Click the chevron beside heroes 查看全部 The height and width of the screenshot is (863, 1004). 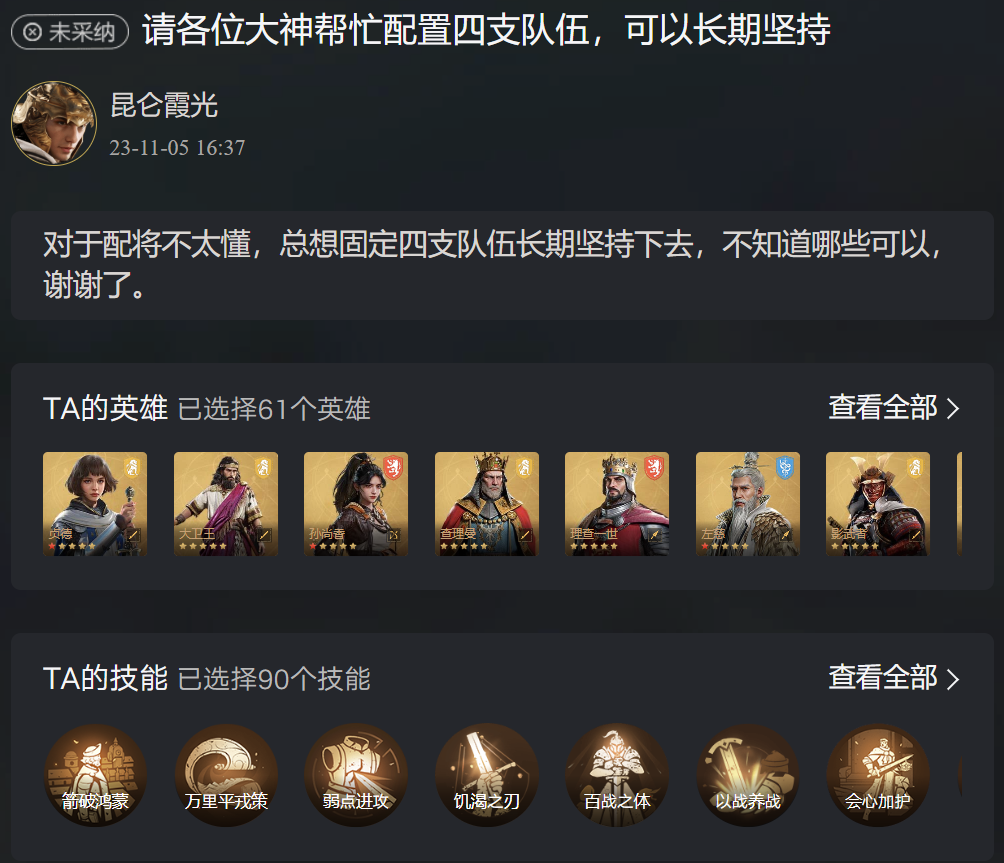[953, 408]
